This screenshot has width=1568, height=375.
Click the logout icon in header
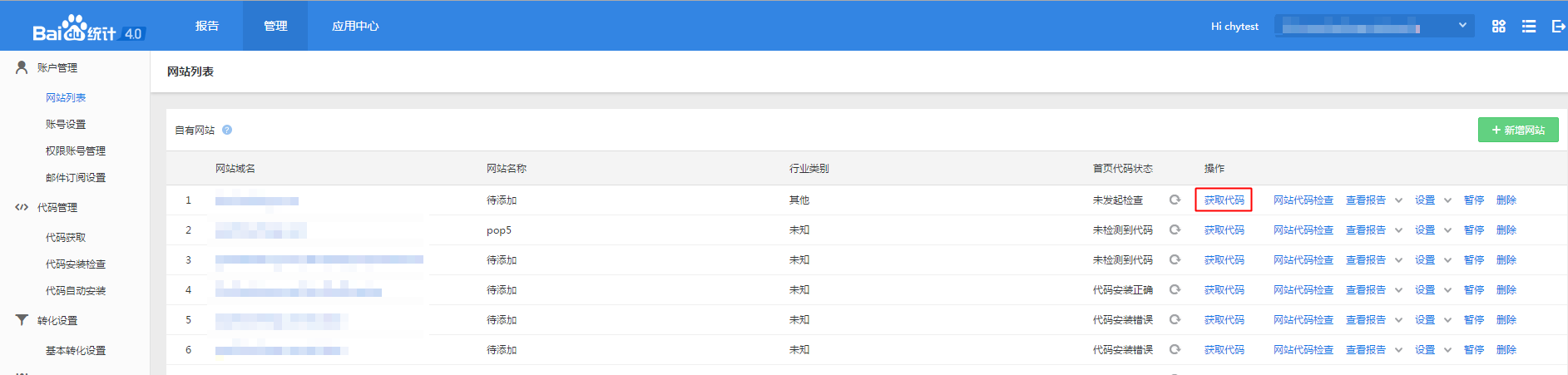1558,27
